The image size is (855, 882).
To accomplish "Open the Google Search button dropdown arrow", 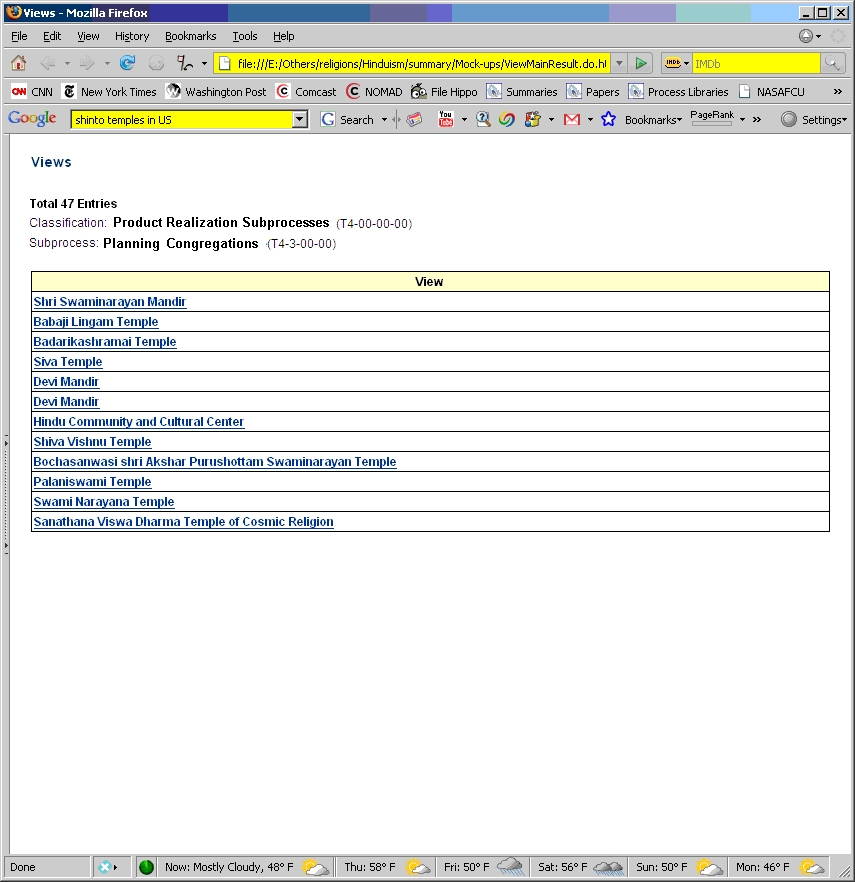I will pyautogui.click(x=384, y=120).
